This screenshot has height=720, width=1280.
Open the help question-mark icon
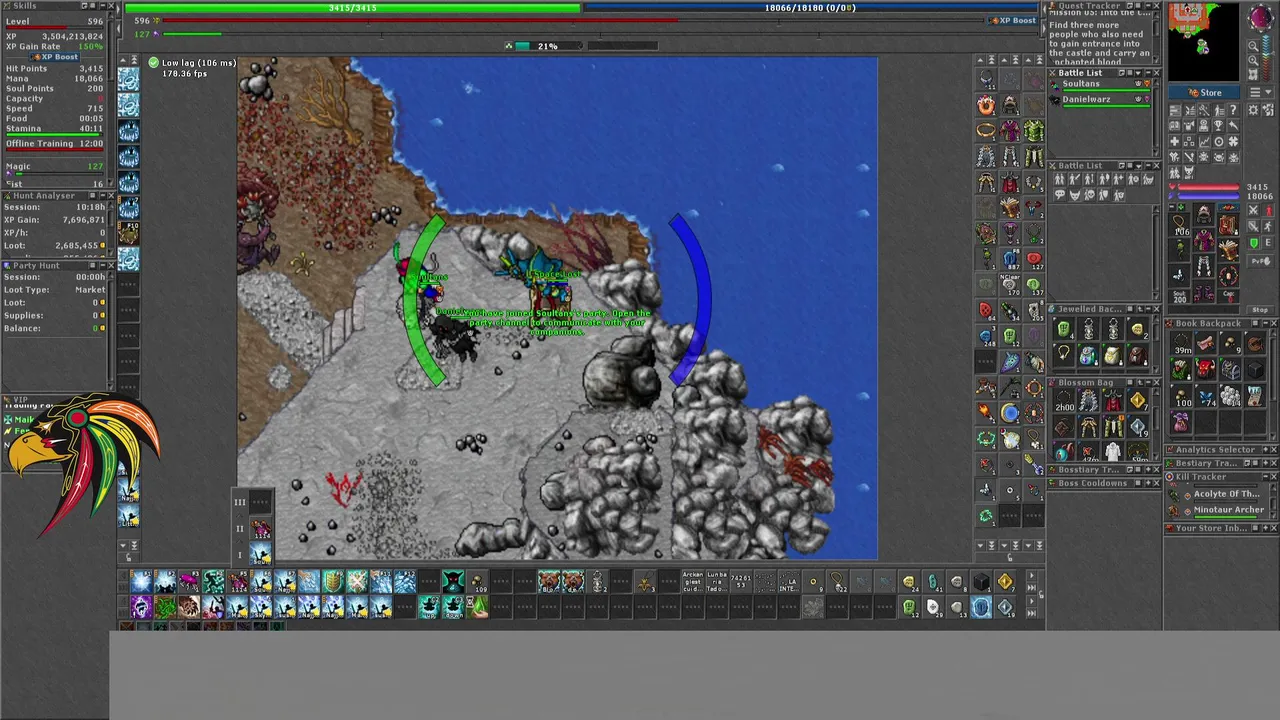point(1233,110)
